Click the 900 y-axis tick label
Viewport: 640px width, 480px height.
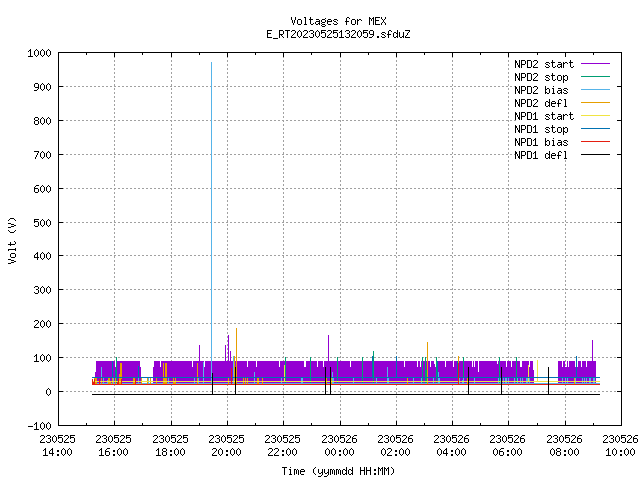[x=42, y=87]
